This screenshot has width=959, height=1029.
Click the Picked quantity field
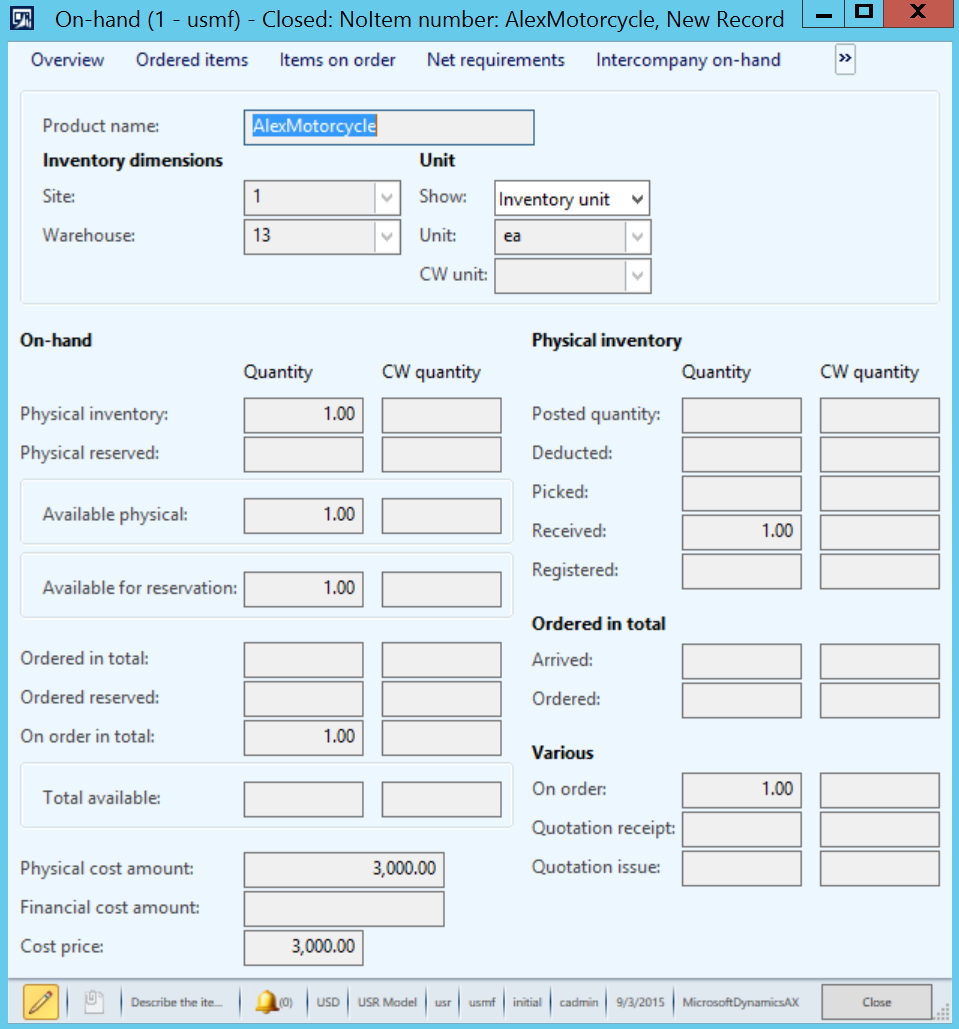point(742,493)
